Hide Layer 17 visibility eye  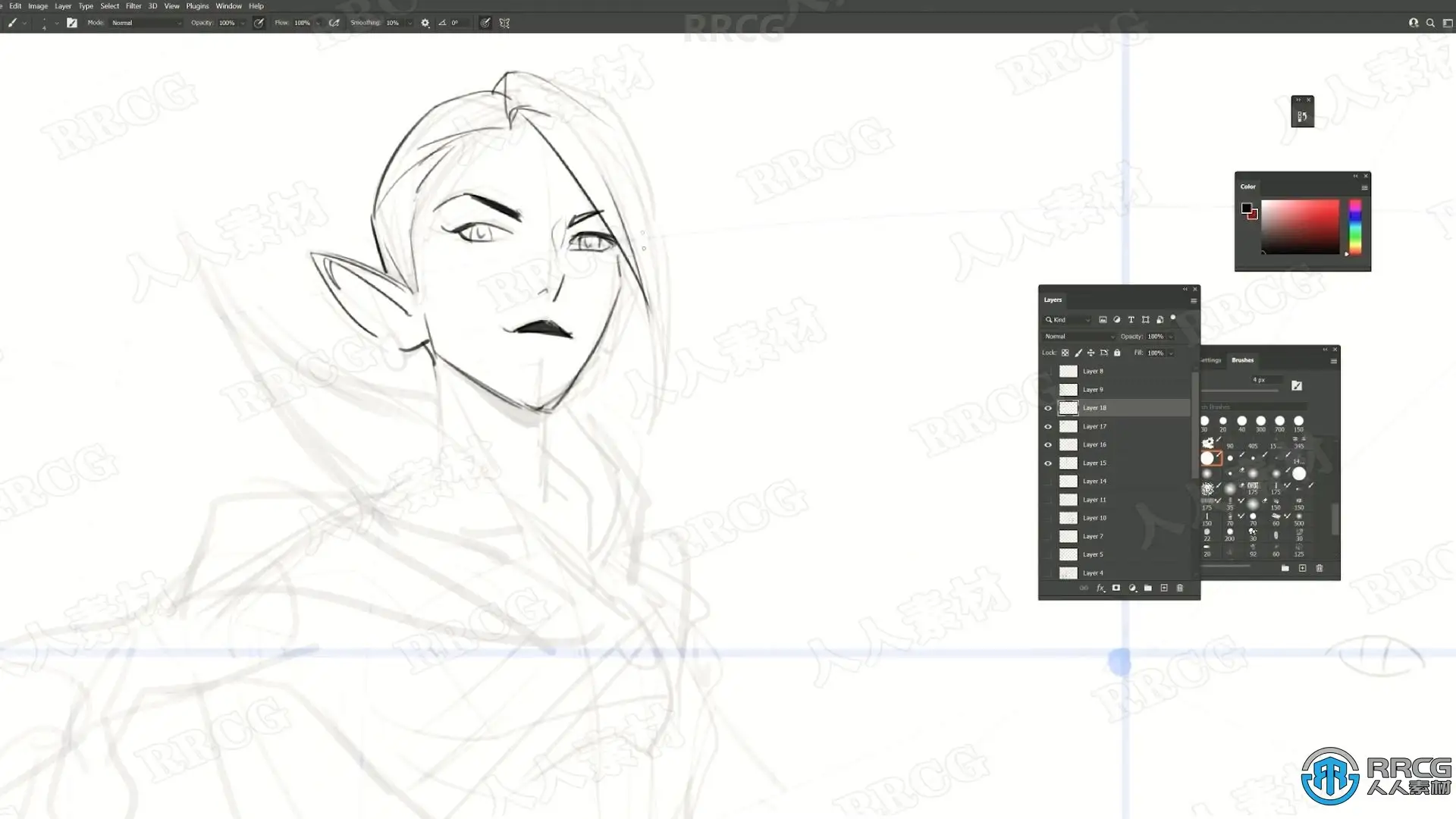click(x=1048, y=426)
